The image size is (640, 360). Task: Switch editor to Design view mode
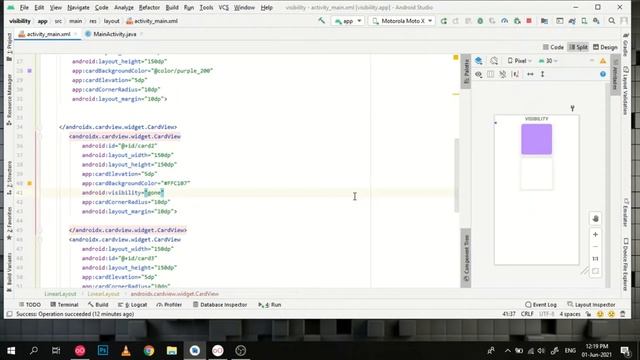pos(605,47)
